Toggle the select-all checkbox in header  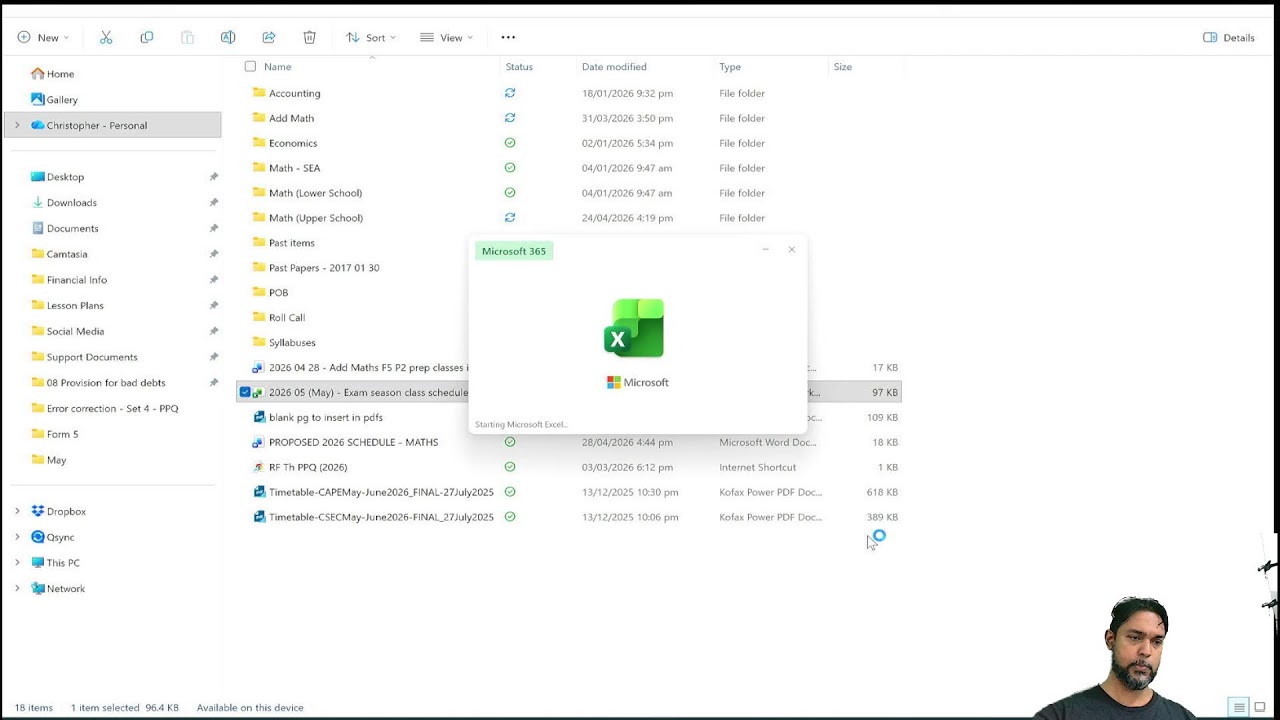tap(250, 67)
